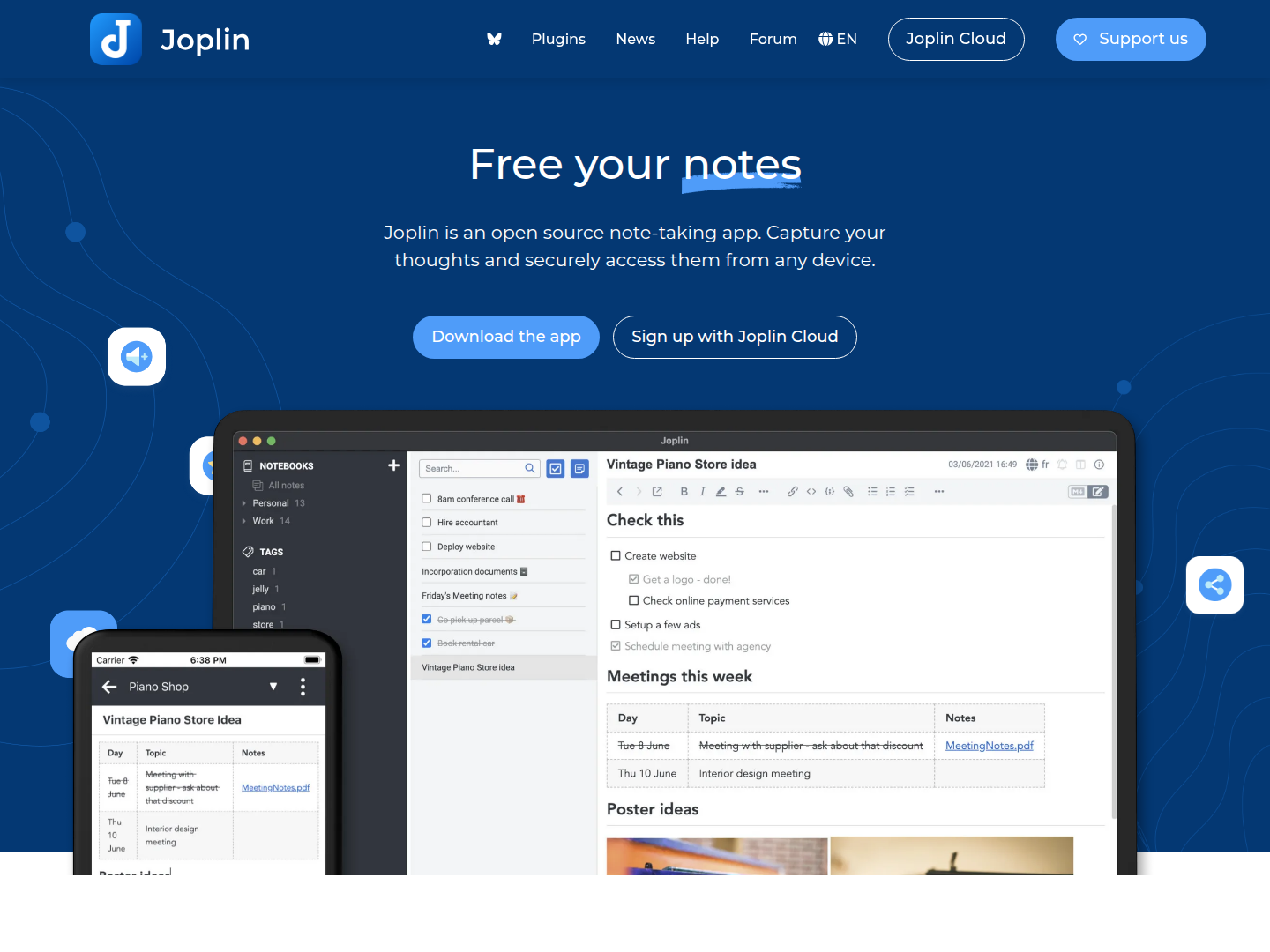Click the code block braces icon in toolbar
The width and height of the screenshot is (1270, 952).
830,492
